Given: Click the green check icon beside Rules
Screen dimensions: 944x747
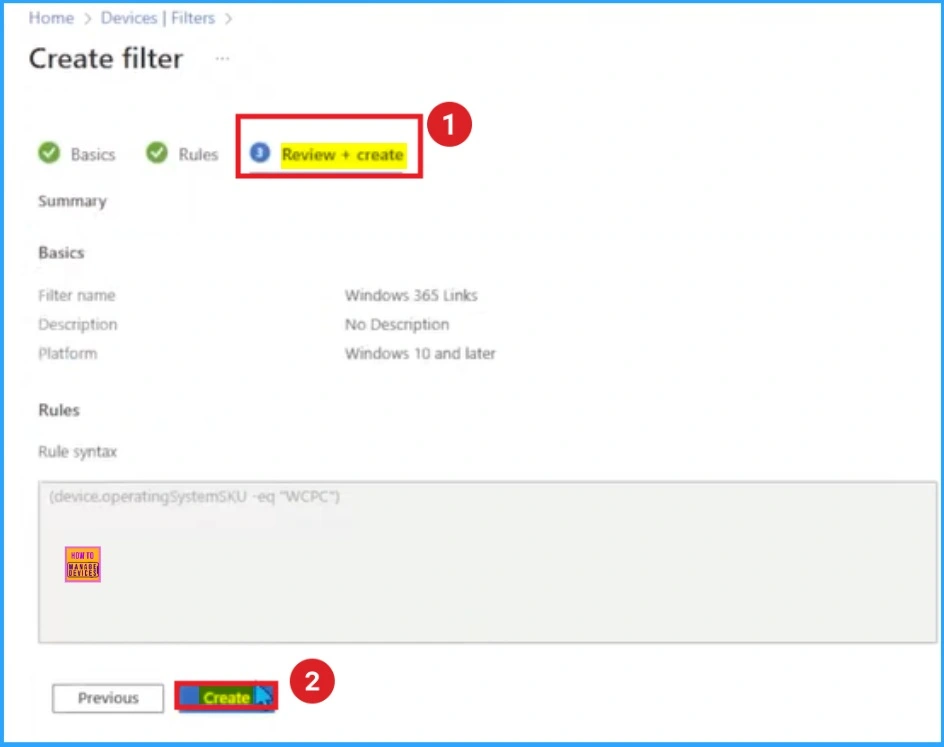Looking at the screenshot, I should pyautogui.click(x=157, y=153).
